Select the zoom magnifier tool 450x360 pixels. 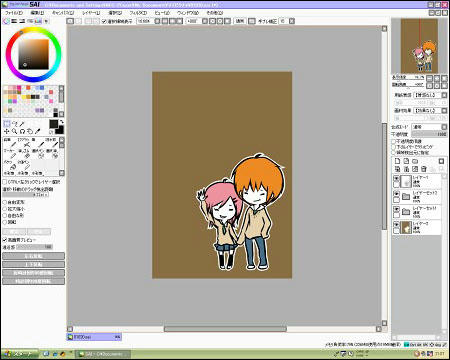point(15,131)
